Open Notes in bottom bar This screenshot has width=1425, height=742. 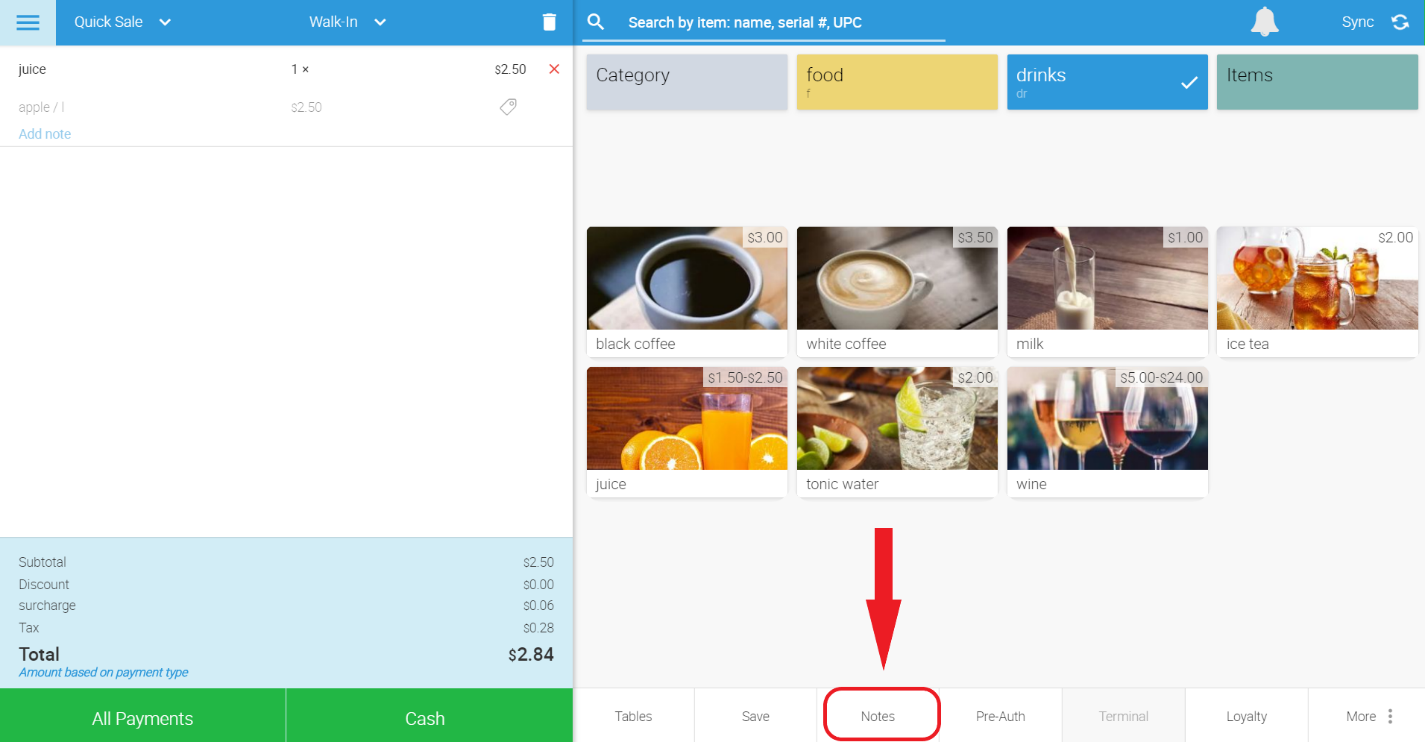click(878, 716)
